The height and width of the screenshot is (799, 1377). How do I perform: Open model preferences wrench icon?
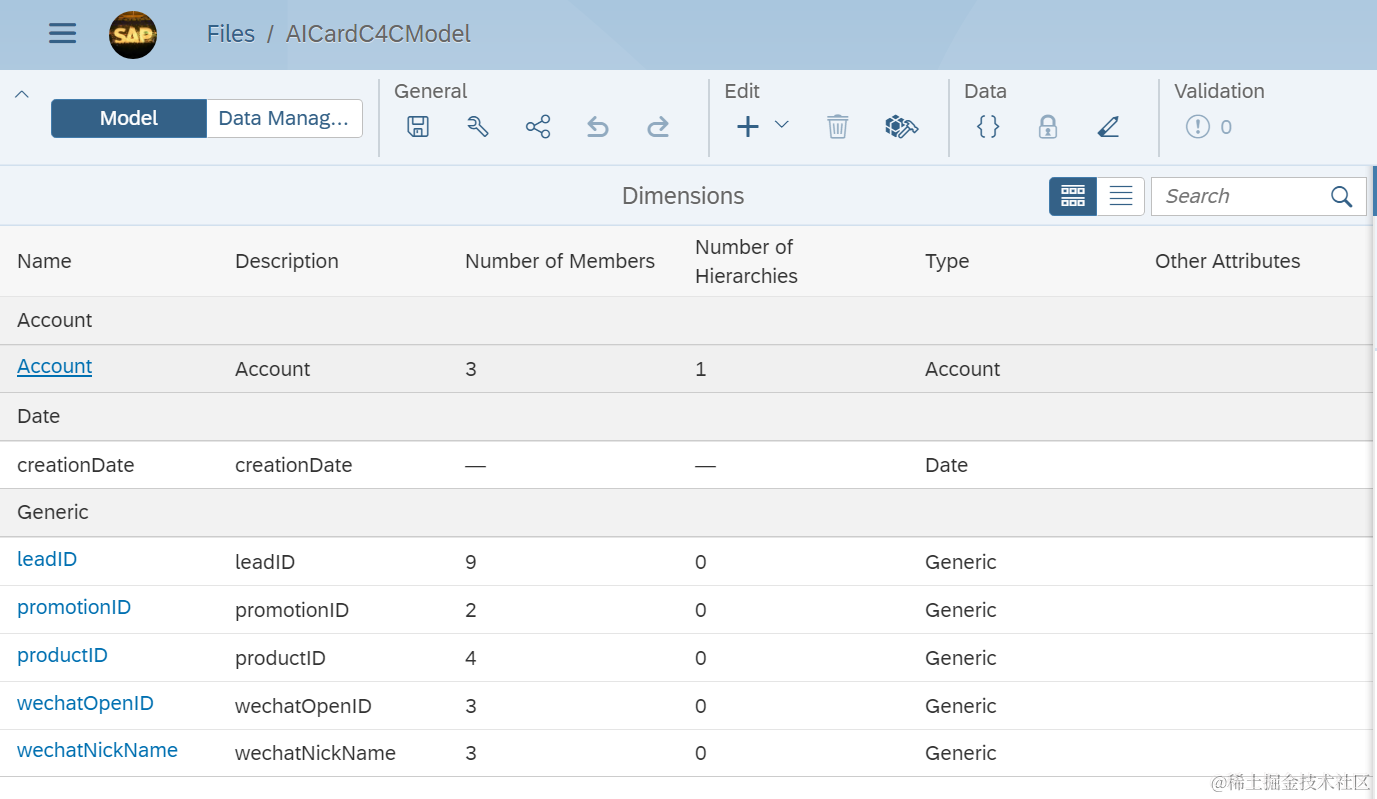[478, 127]
